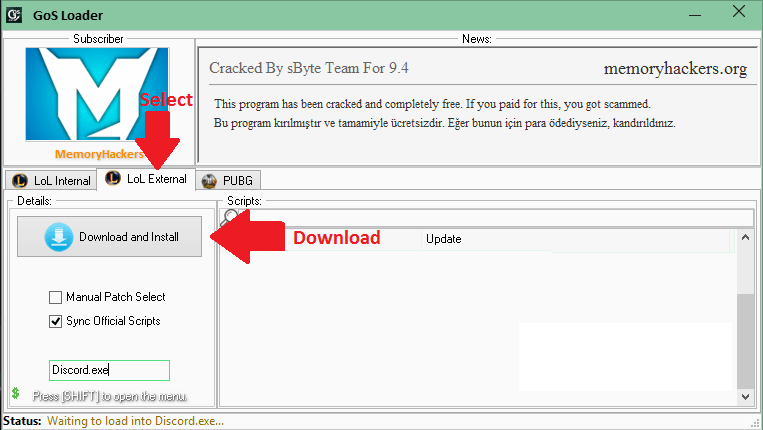Enable the Manual Patch Select checkbox
Image resolution: width=763 pixels, height=430 pixels.
(55, 297)
